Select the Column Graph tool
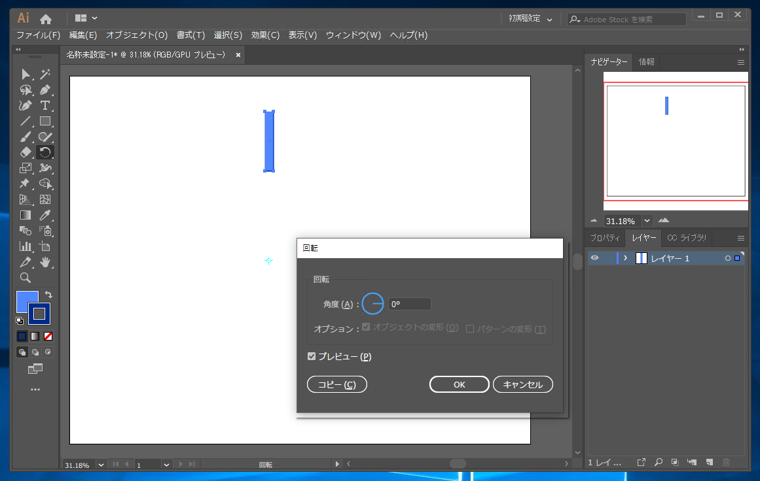Viewport: 760px width, 481px height. point(25,246)
